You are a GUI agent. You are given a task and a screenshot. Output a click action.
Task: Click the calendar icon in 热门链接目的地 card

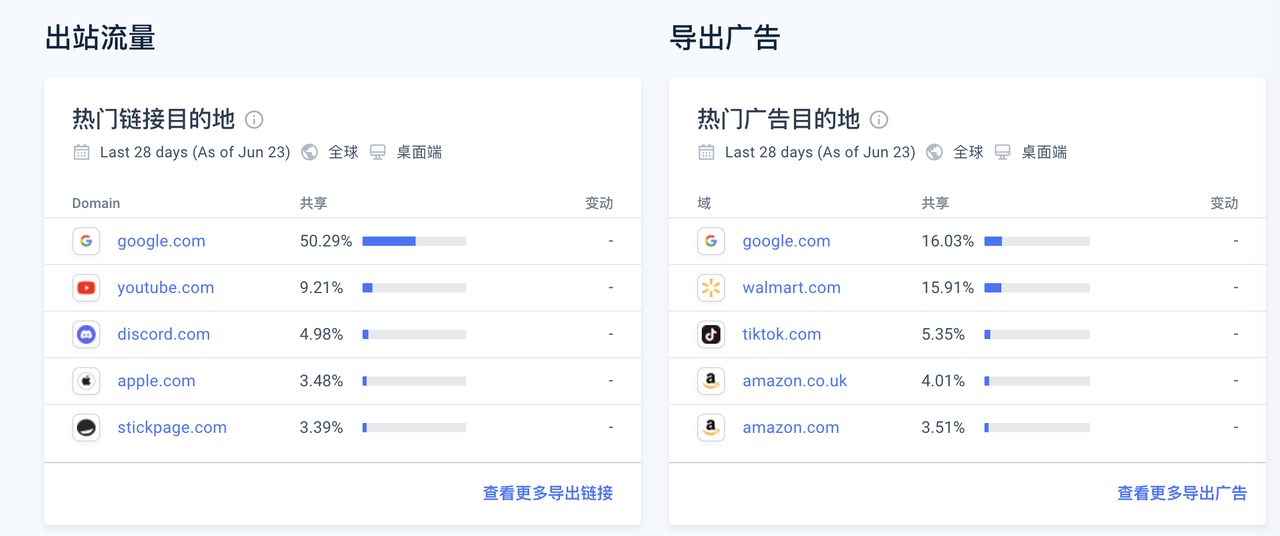coord(81,152)
